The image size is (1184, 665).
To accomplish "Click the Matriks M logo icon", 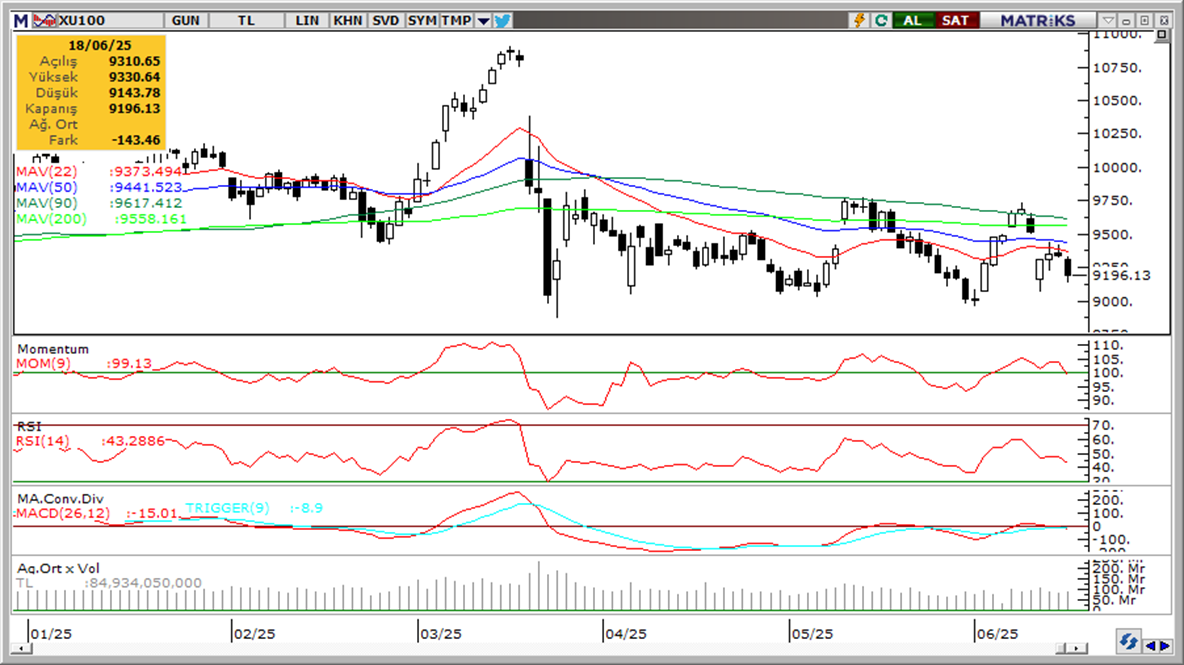I will tap(21, 20).
